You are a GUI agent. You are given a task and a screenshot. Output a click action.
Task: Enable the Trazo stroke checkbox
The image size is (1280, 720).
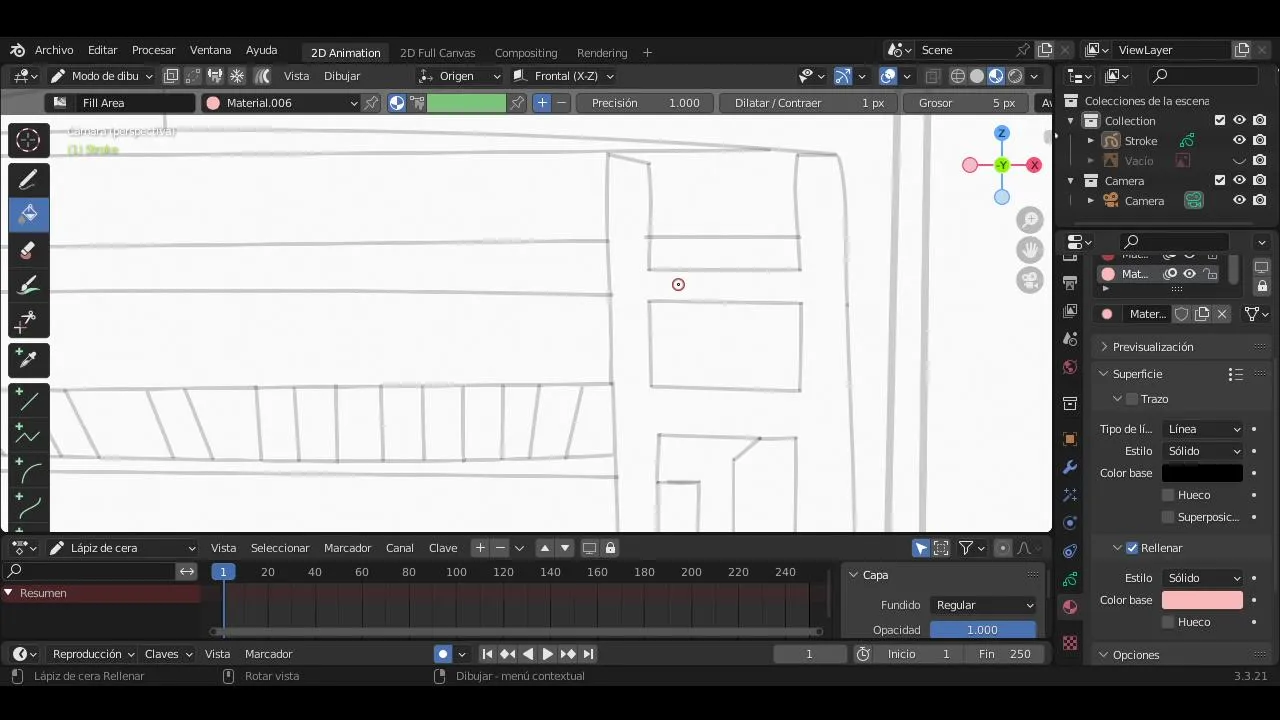1132,399
